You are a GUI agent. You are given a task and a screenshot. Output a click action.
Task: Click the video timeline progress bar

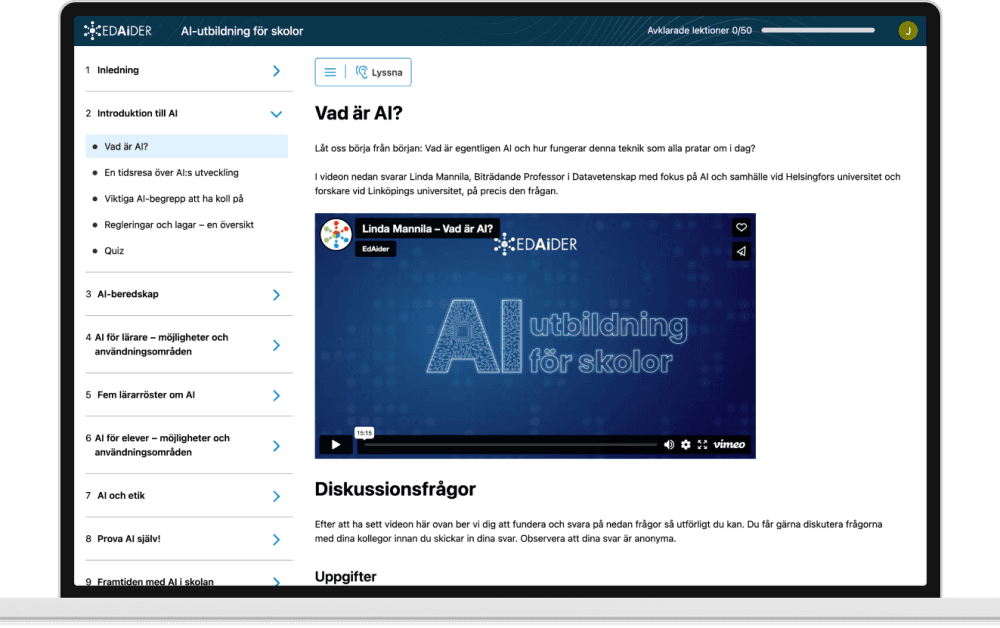pyautogui.click(x=500, y=443)
